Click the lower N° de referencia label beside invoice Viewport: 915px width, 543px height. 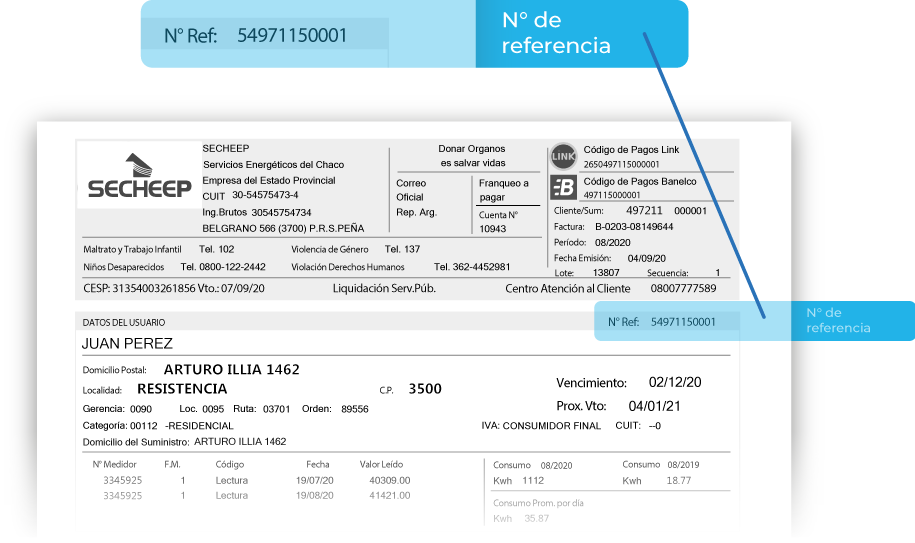pyautogui.click(x=838, y=320)
